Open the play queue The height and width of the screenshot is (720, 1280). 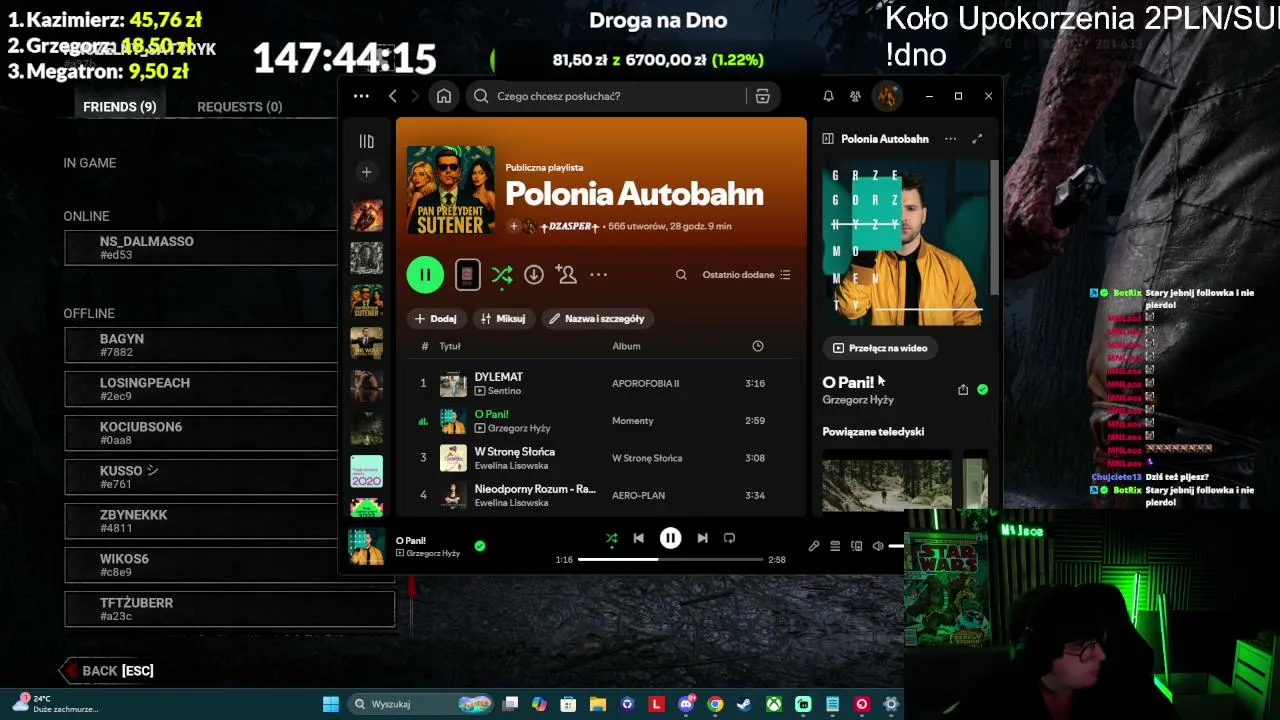[835, 546]
